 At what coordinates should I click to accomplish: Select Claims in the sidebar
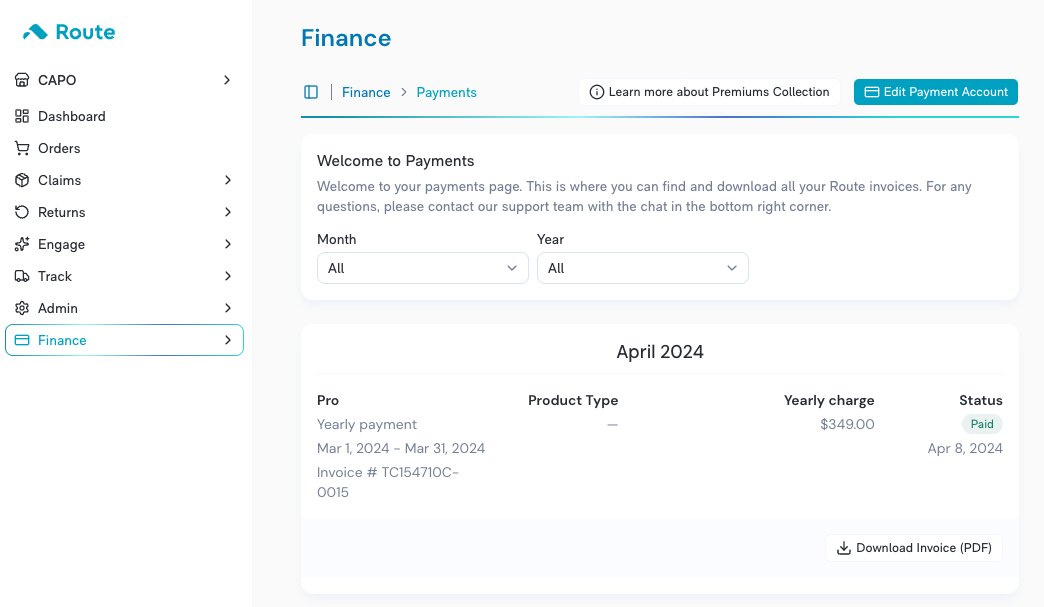tap(124, 180)
